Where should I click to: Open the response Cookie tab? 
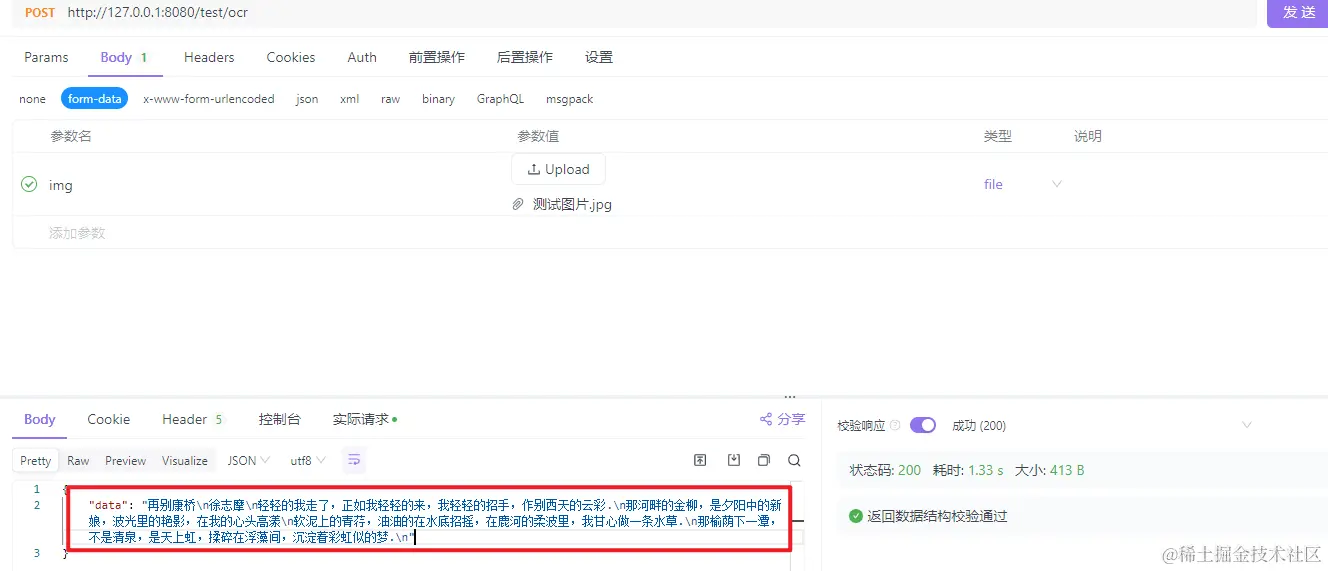(109, 419)
